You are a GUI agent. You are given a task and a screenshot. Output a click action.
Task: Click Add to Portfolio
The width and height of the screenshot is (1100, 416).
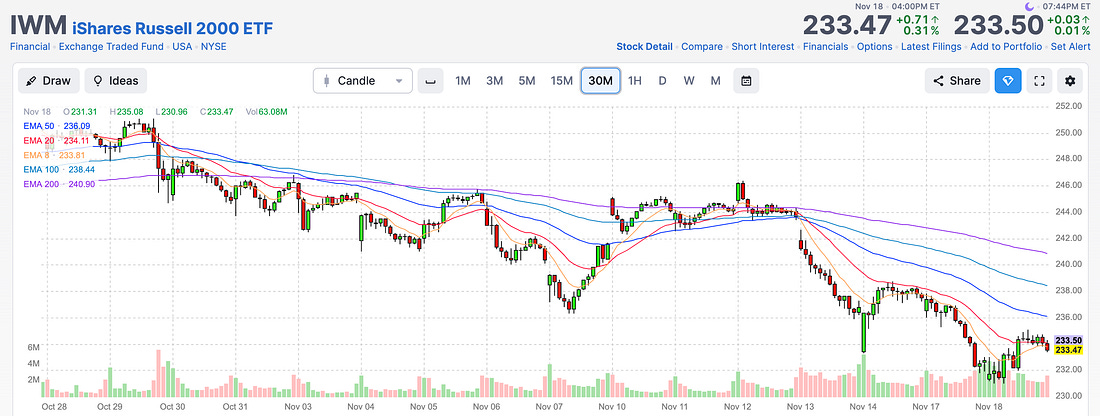click(1006, 47)
